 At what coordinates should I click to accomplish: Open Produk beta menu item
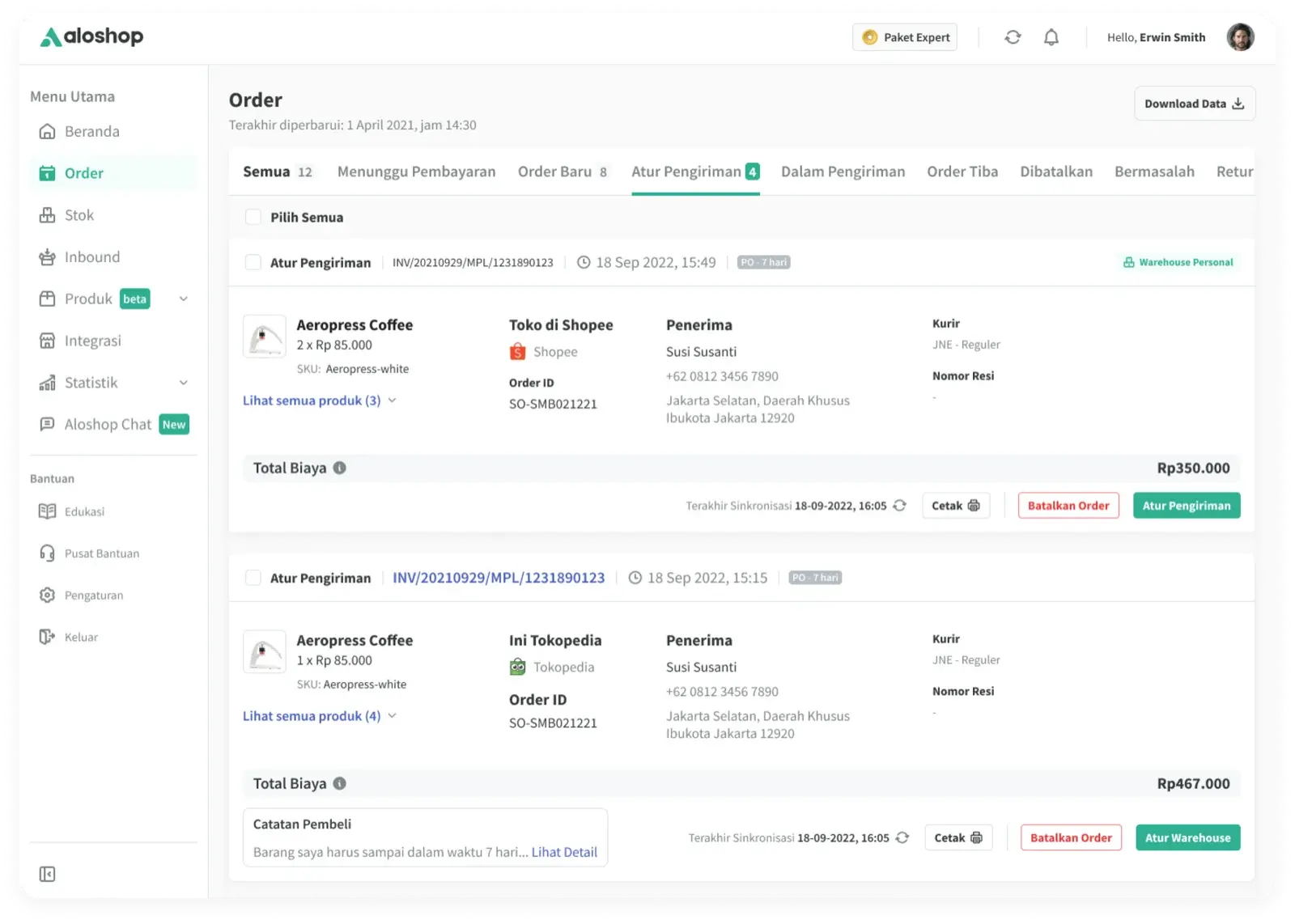[x=94, y=299]
